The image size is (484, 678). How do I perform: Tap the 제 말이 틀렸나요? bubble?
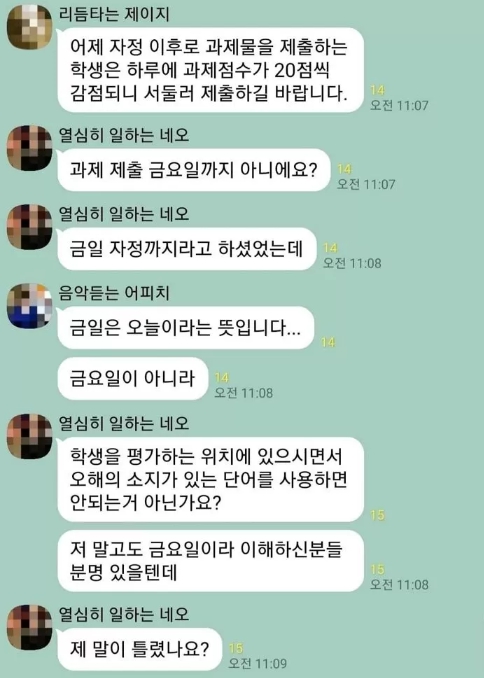pos(140,649)
